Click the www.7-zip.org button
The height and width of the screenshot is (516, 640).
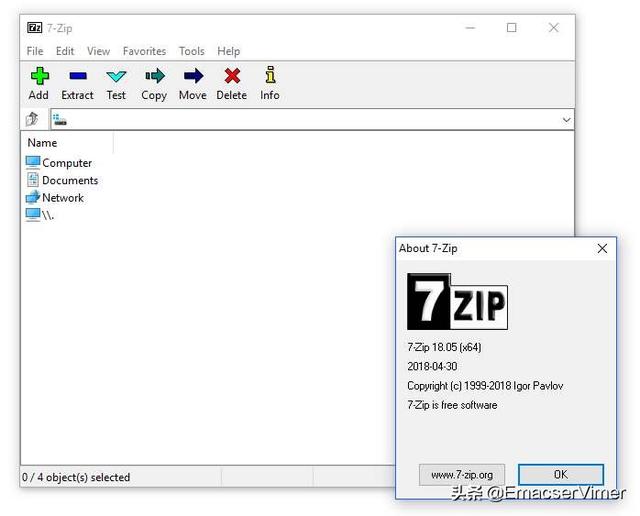point(462,475)
